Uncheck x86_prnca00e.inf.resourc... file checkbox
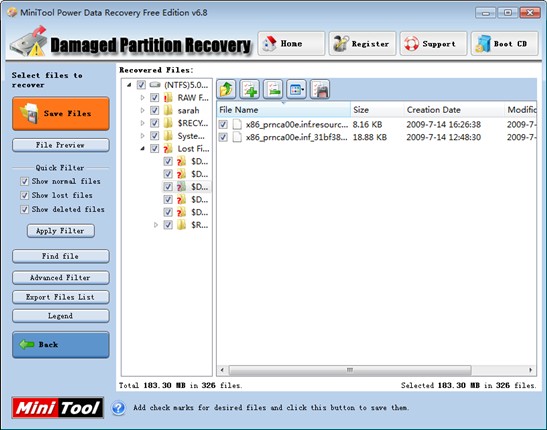This screenshot has width=547, height=430. click(x=223, y=125)
